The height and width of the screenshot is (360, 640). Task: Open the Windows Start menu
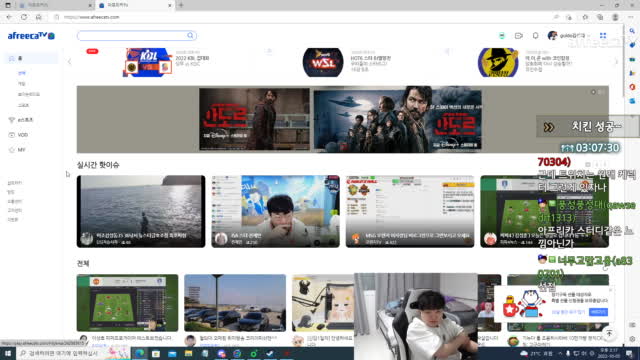pyautogui.click(x=8, y=353)
